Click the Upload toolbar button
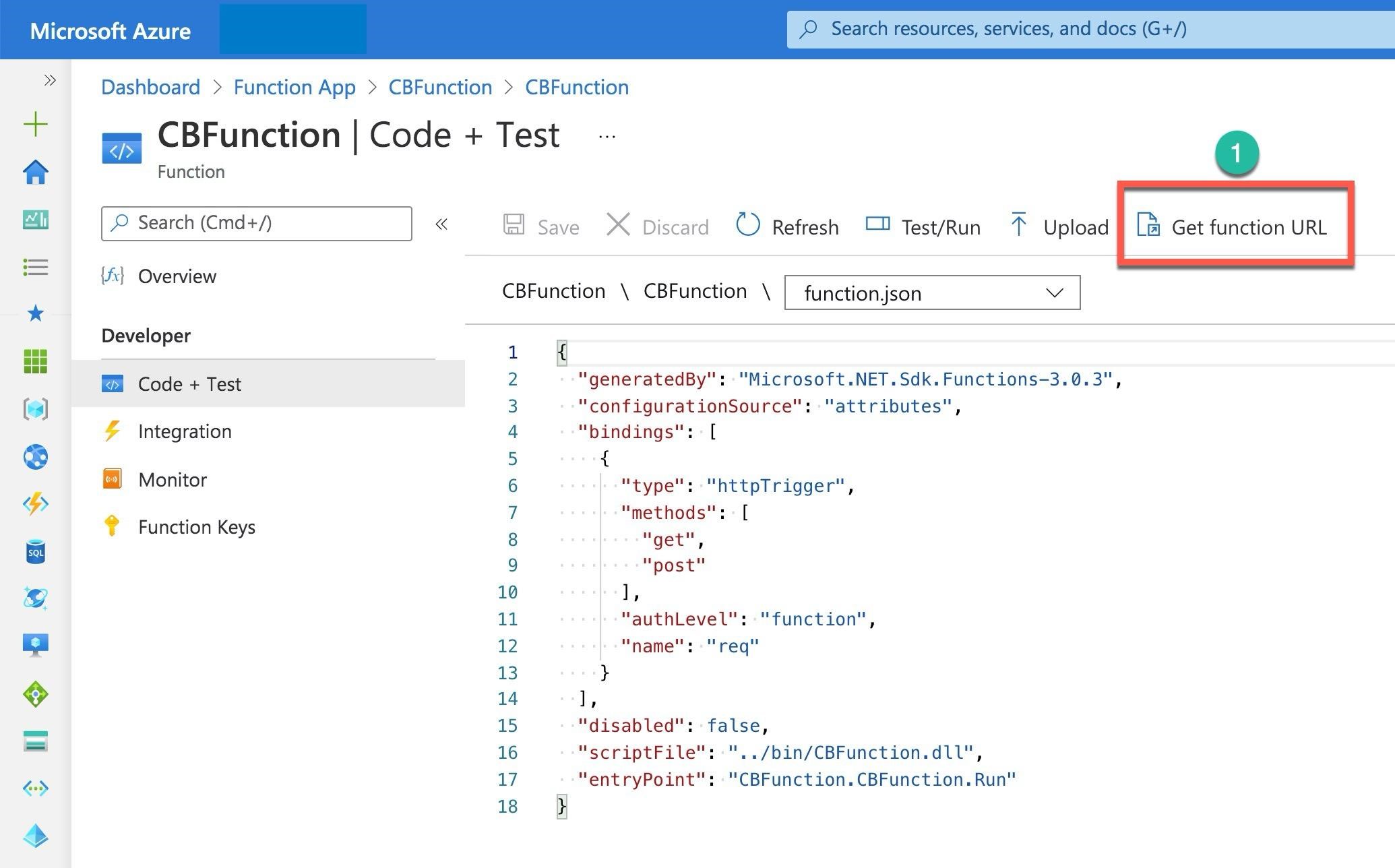Viewport: 1395px width, 868px height. pos(1059,226)
